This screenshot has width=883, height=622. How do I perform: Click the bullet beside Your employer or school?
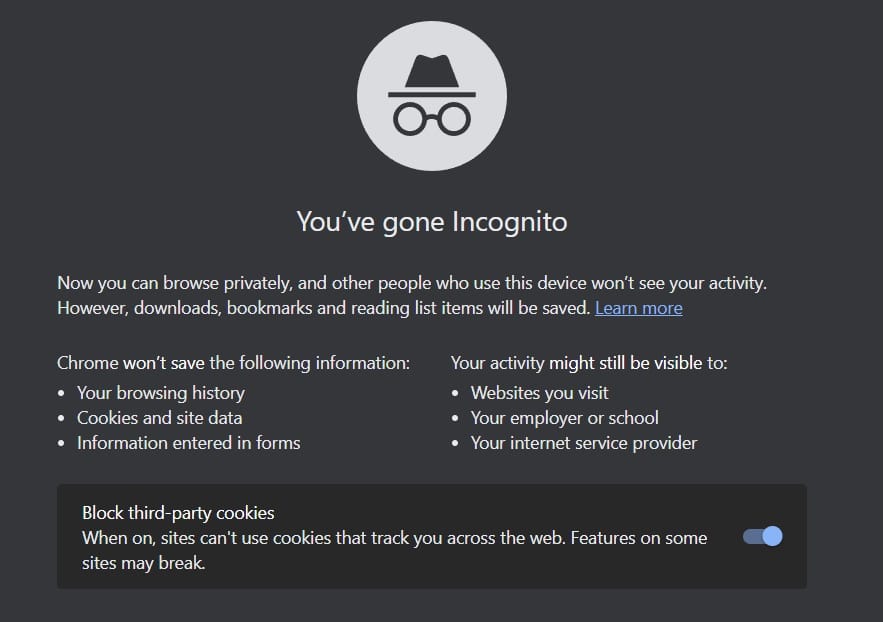tap(456, 418)
